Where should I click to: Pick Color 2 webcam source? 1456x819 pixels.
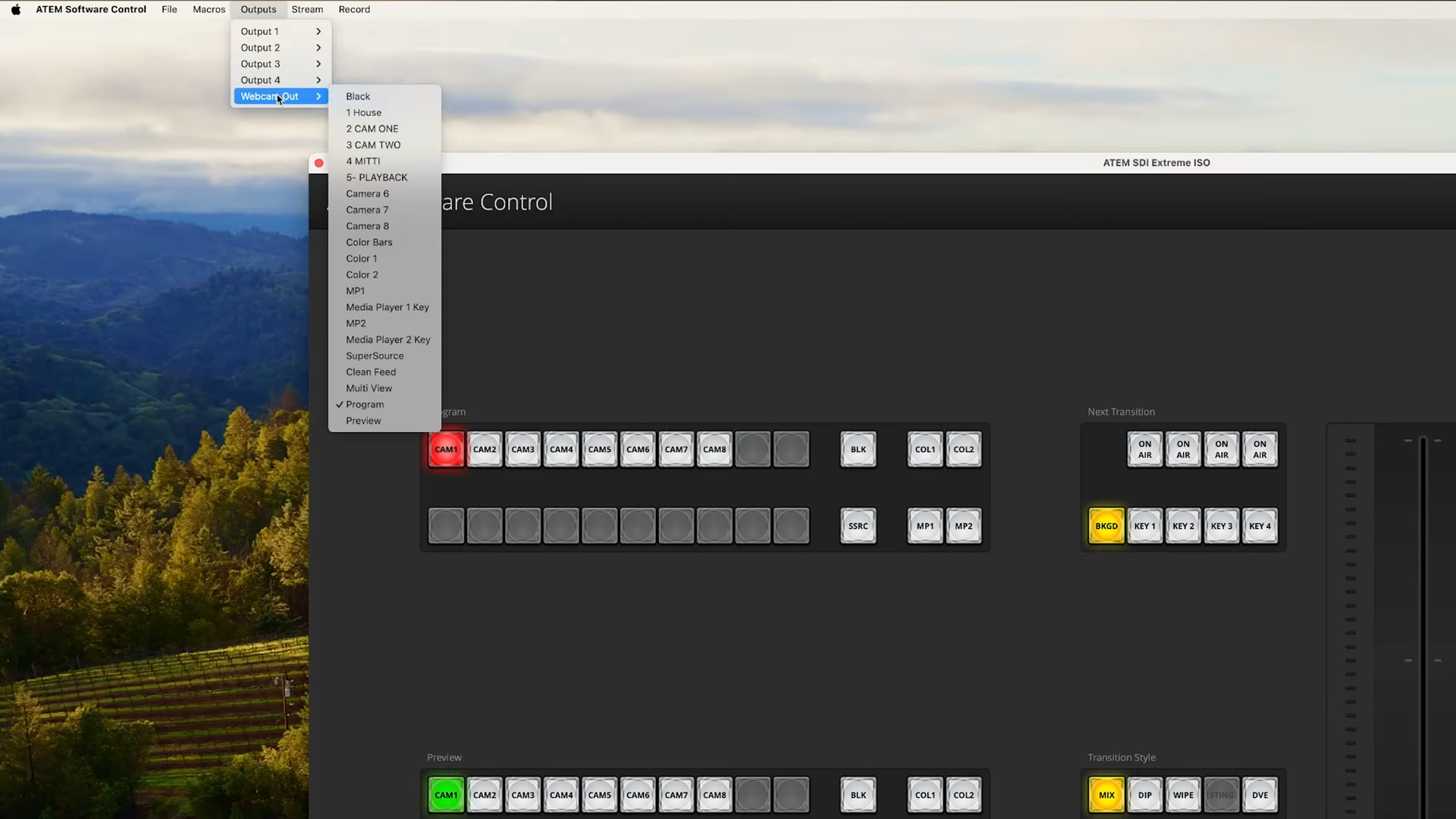coord(384,275)
